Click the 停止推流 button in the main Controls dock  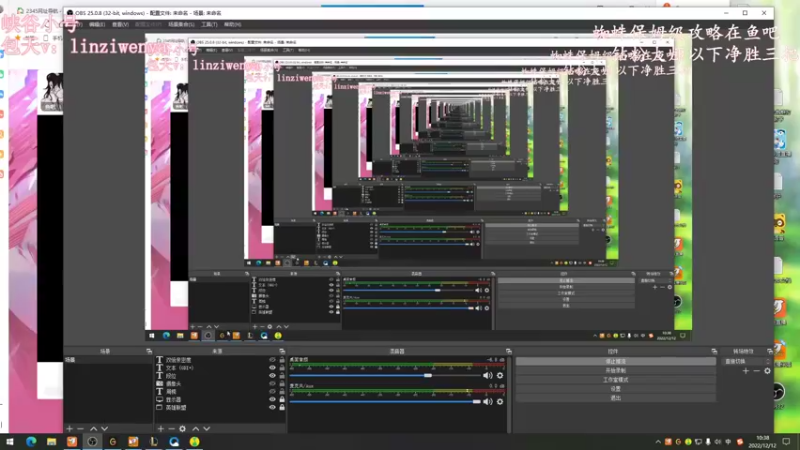pyautogui.click(x=616, y=361)
